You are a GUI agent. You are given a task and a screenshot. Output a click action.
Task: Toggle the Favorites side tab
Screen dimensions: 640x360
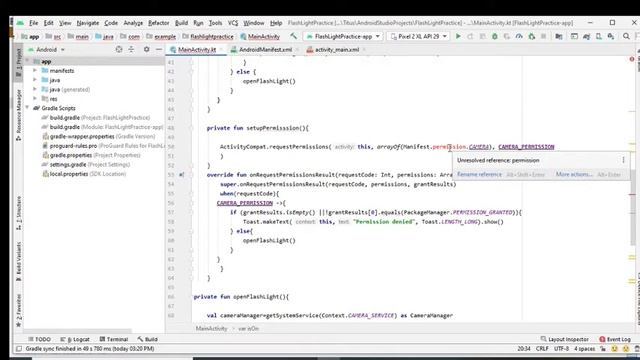coord(18,310)
